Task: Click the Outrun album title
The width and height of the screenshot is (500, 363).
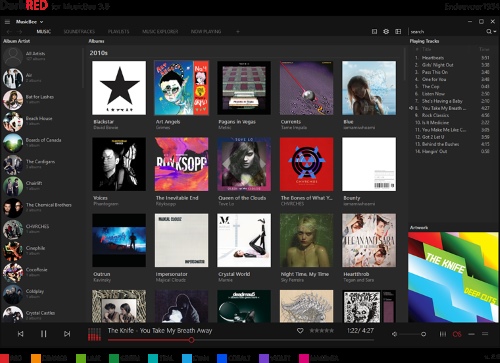Action: coord(102,274)
